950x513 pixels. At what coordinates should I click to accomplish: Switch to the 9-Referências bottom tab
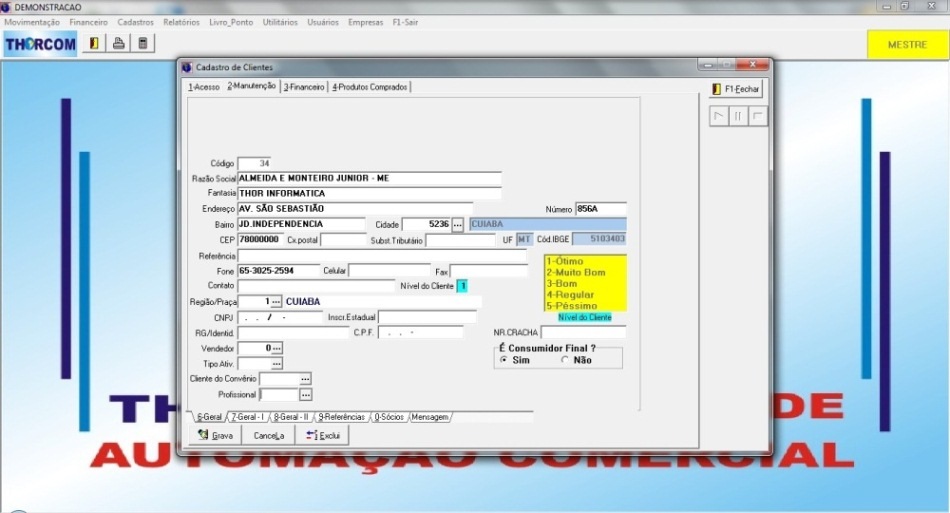(342, 416)
